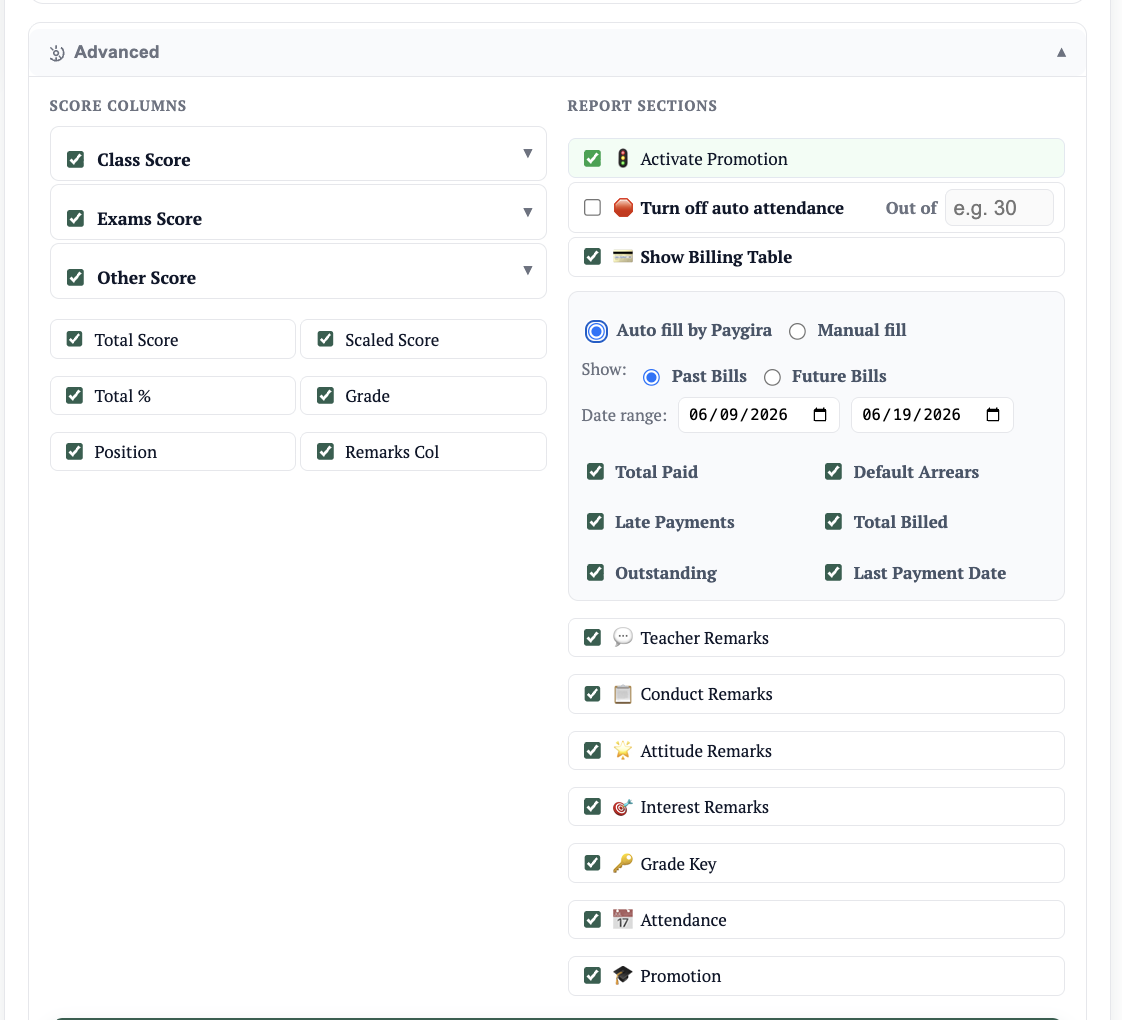Select the Manual fill radio option
1122x1020 pixels.
click(x=797, y=331)
